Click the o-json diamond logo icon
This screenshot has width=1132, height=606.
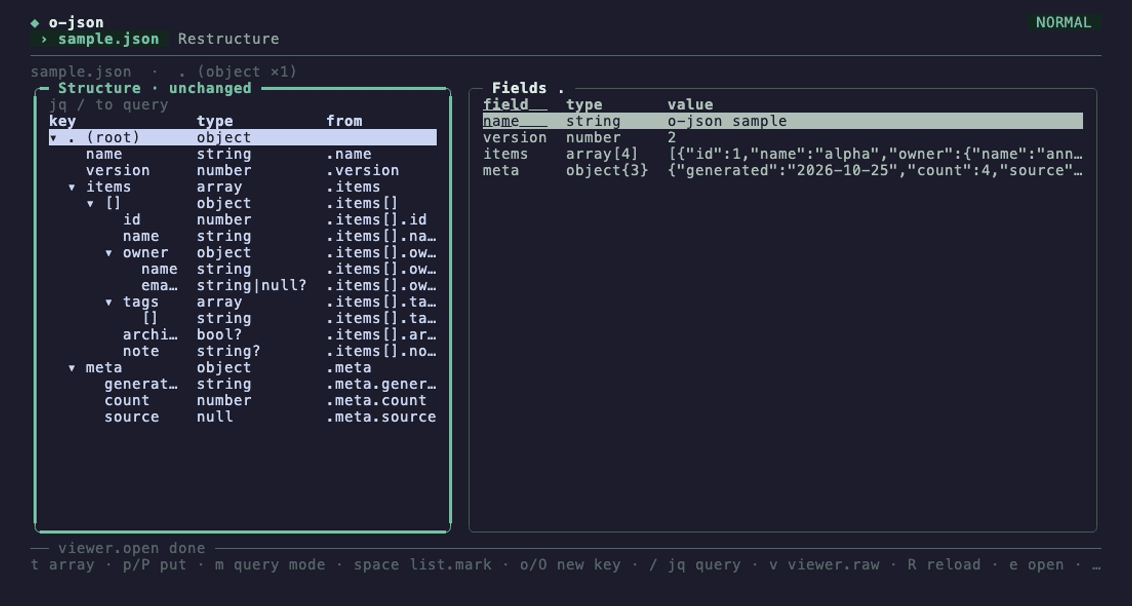(x=35, y=23)
